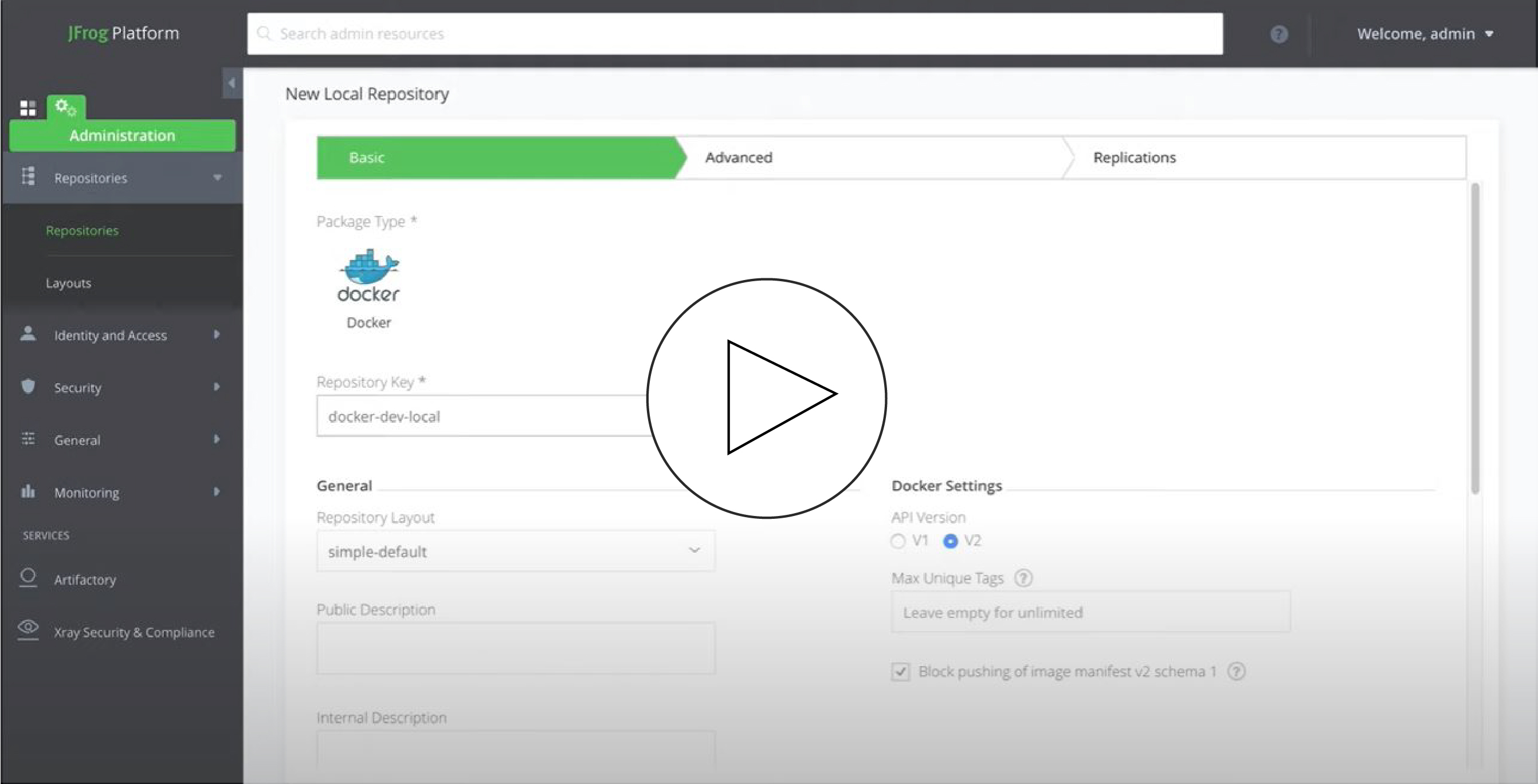Play the video with center button
Image resolution: width=1538 pixels, height=784 pixels.
[767, 397]
